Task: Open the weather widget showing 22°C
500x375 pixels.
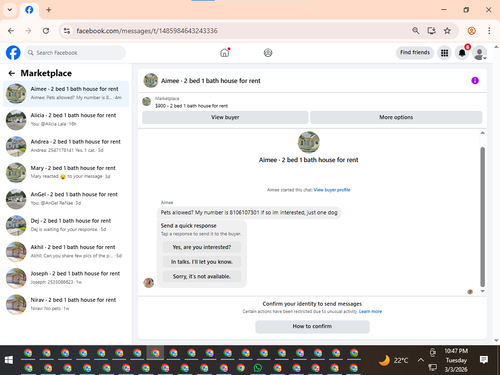Action: 393,360
